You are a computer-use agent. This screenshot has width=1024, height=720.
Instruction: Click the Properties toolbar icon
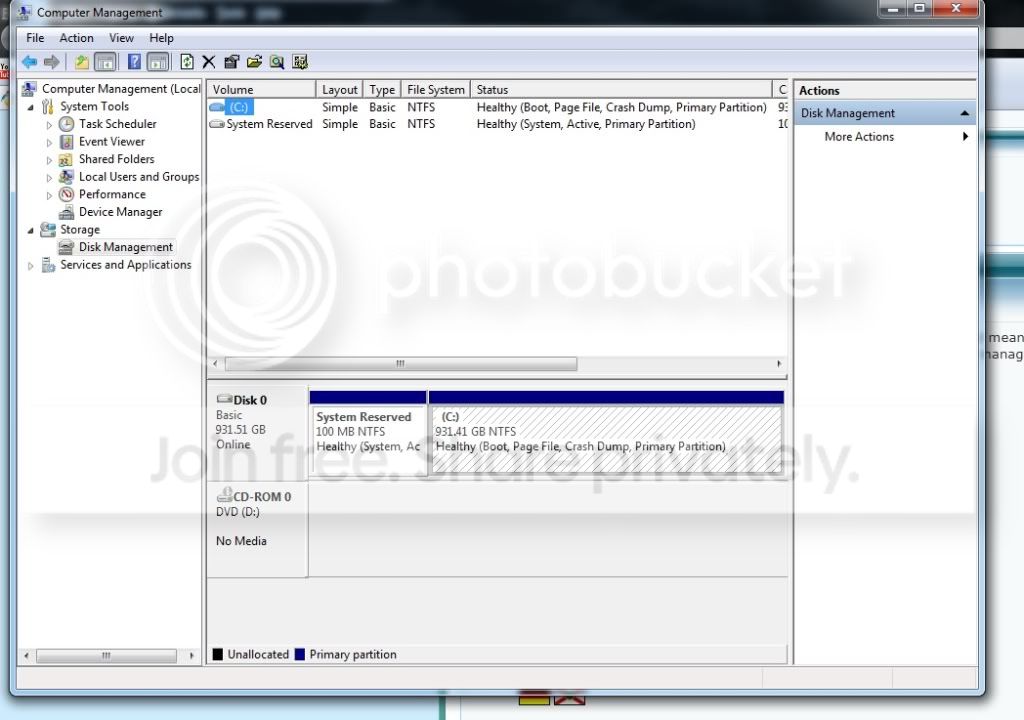point(231,62)
